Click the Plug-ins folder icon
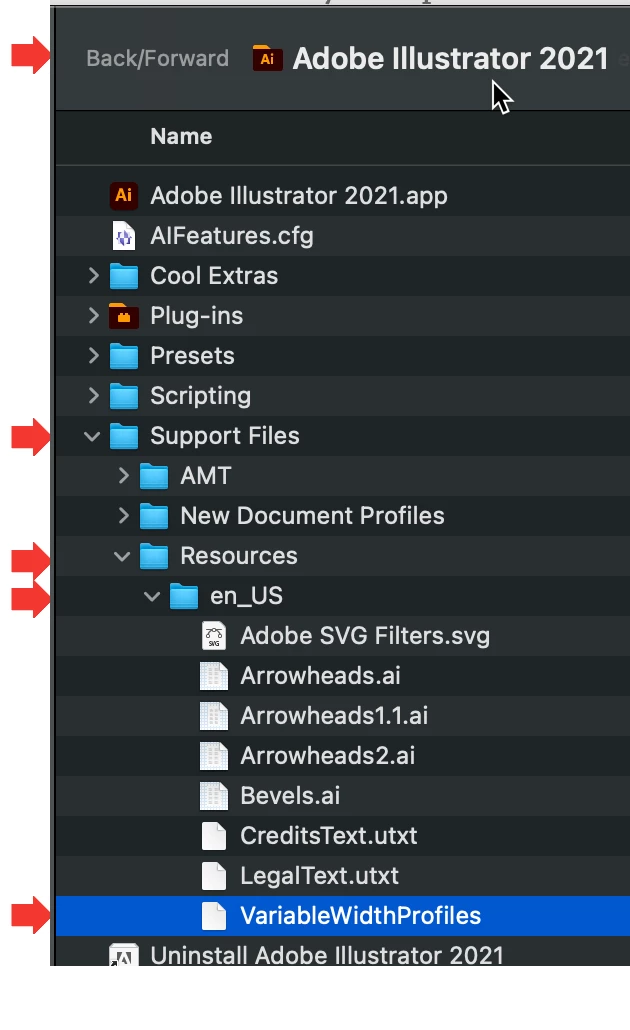This screenshot has height=1030, width=630. (x=124, y=316)
